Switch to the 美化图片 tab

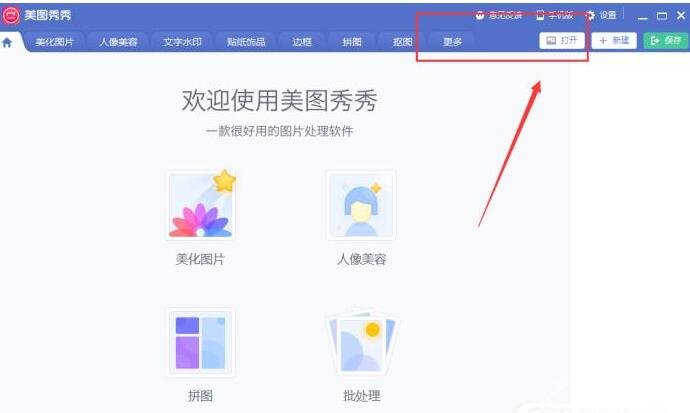(x=55, y=42)
